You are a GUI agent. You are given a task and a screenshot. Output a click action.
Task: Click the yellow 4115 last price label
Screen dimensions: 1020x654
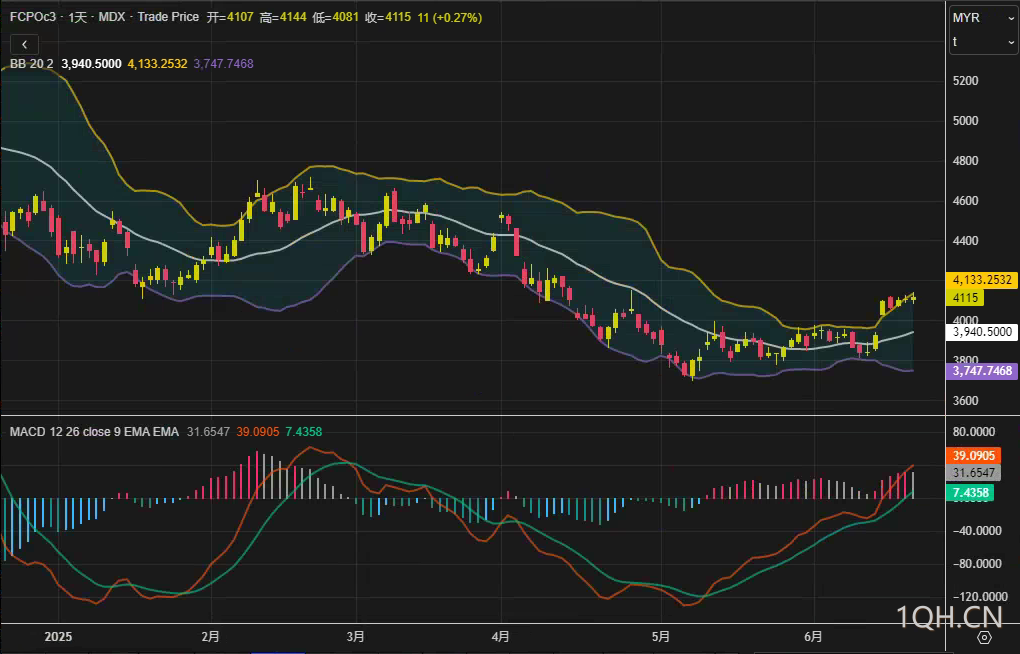pyautogui.click(x=966, y=298)
